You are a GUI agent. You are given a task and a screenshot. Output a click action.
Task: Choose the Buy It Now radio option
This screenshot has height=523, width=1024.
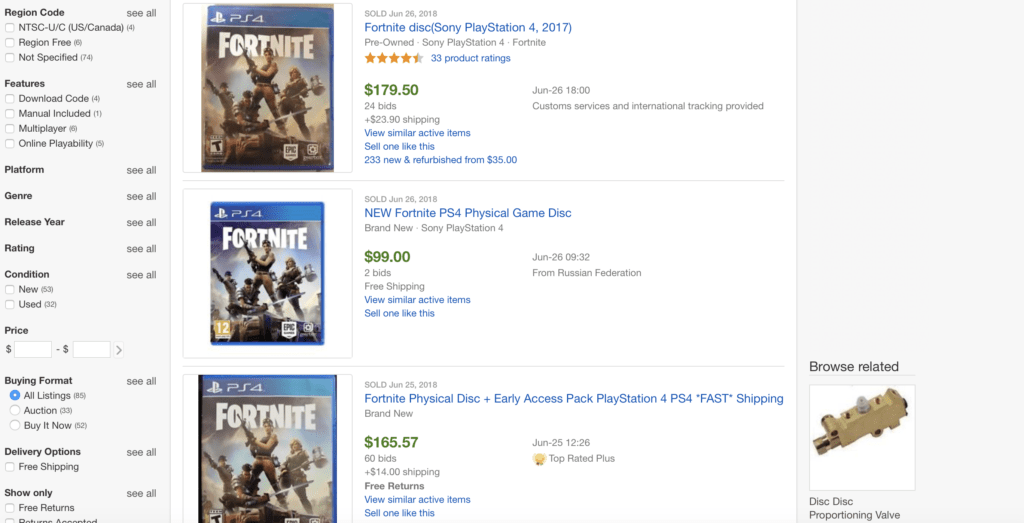click(x=15, y=425)
